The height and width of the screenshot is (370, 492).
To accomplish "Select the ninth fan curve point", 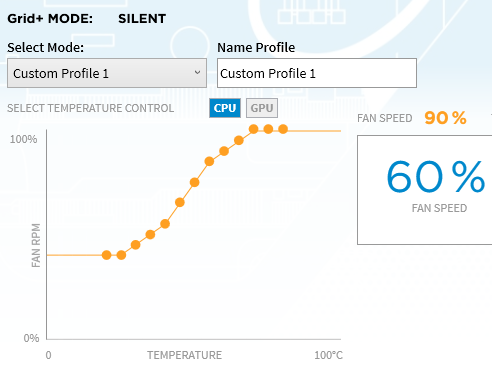I will tap(224, 151).
